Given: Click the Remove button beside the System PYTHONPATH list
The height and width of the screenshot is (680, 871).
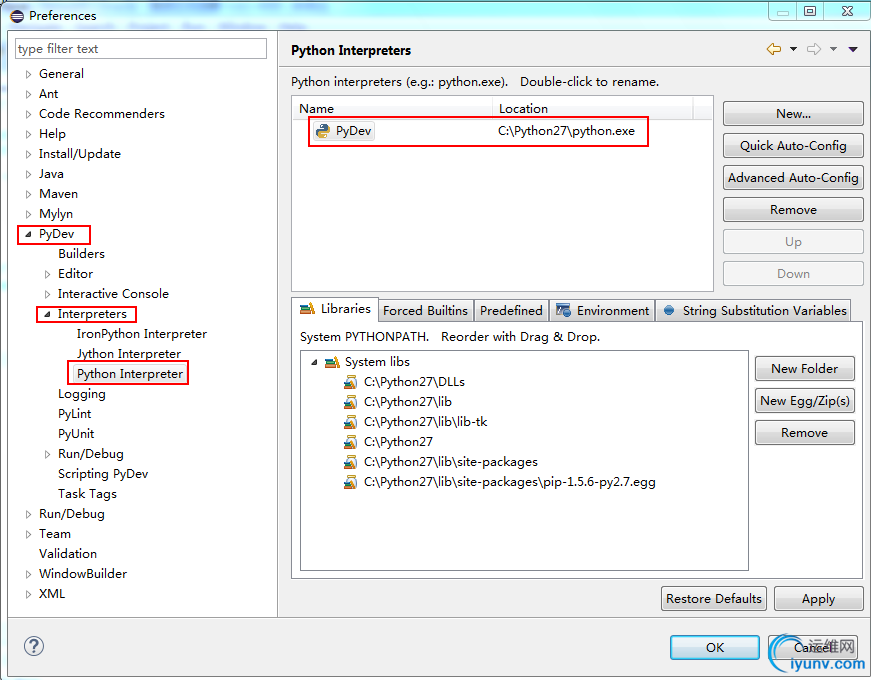Looking at the screenshot, I should tap(804, 433).
